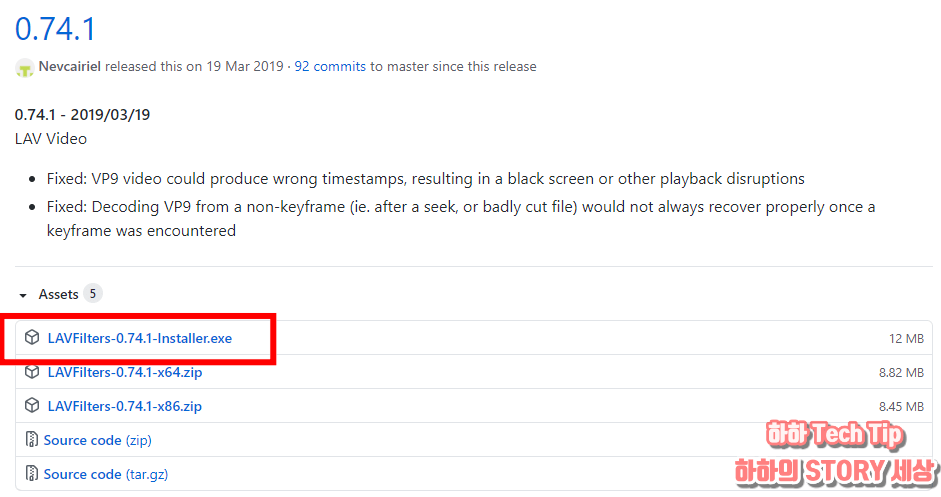Download Source code (tar.gz)
Screen dimensions: 941x497
tap(106, 475)
